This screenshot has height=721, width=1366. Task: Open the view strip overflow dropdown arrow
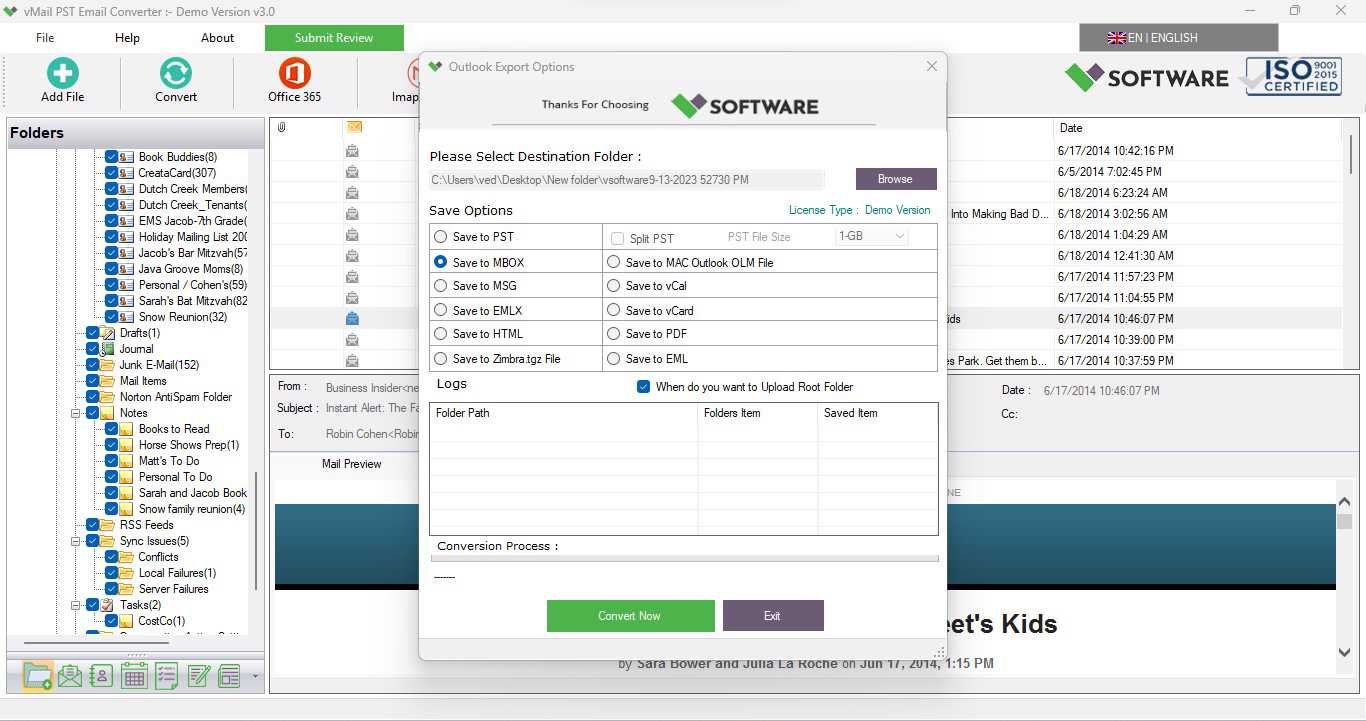tap(255, 677)
